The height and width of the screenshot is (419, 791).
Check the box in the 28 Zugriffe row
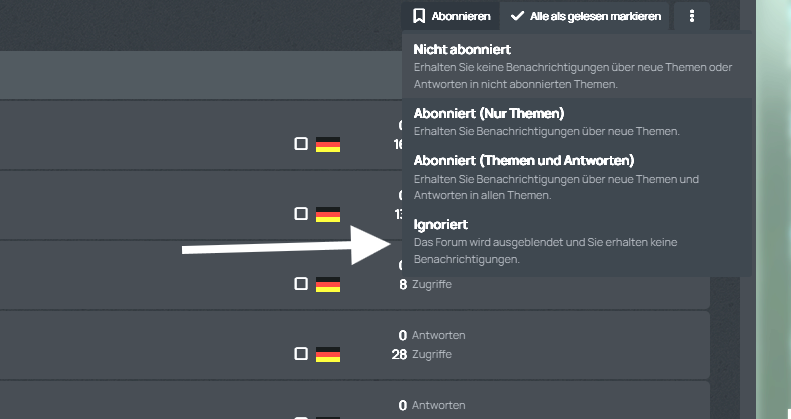pyautogui.click(x=301, y=354)
